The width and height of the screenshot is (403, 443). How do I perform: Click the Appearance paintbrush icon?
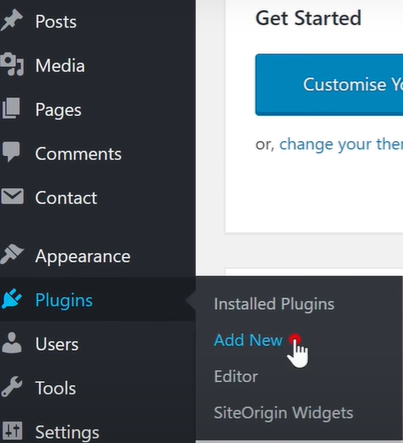click(12, 254)
